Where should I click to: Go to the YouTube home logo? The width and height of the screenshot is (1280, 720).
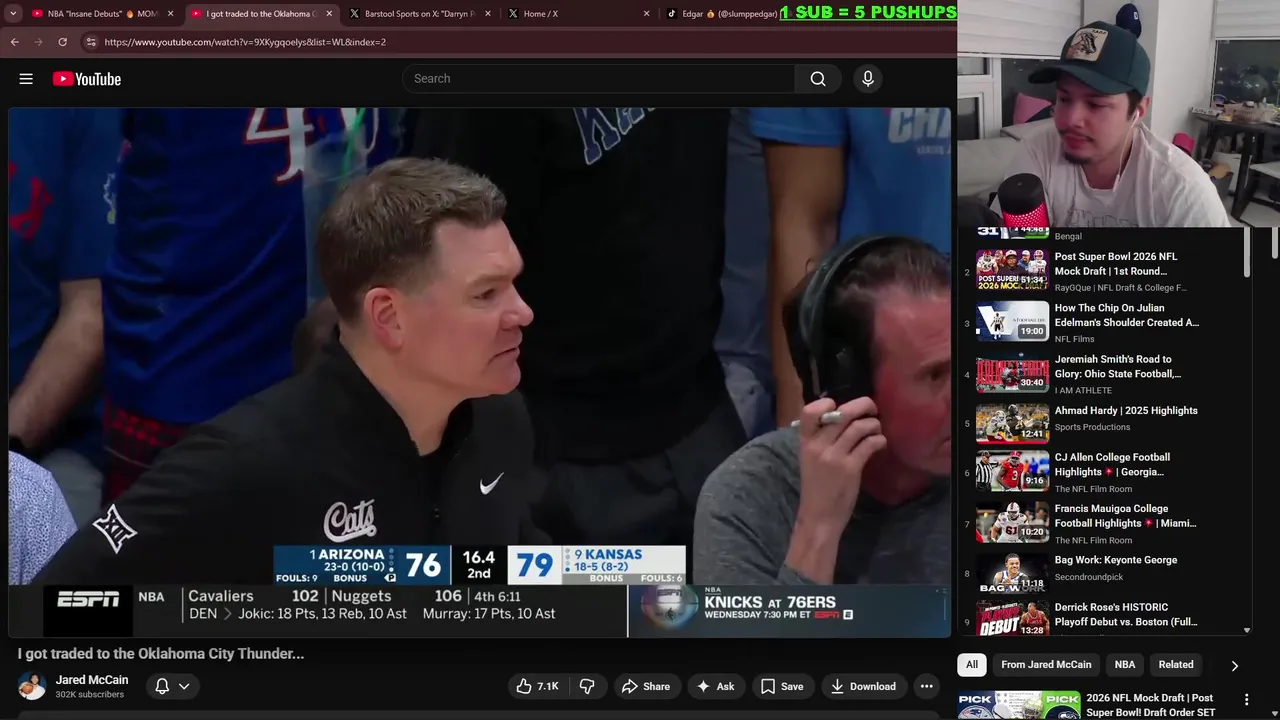87,79
